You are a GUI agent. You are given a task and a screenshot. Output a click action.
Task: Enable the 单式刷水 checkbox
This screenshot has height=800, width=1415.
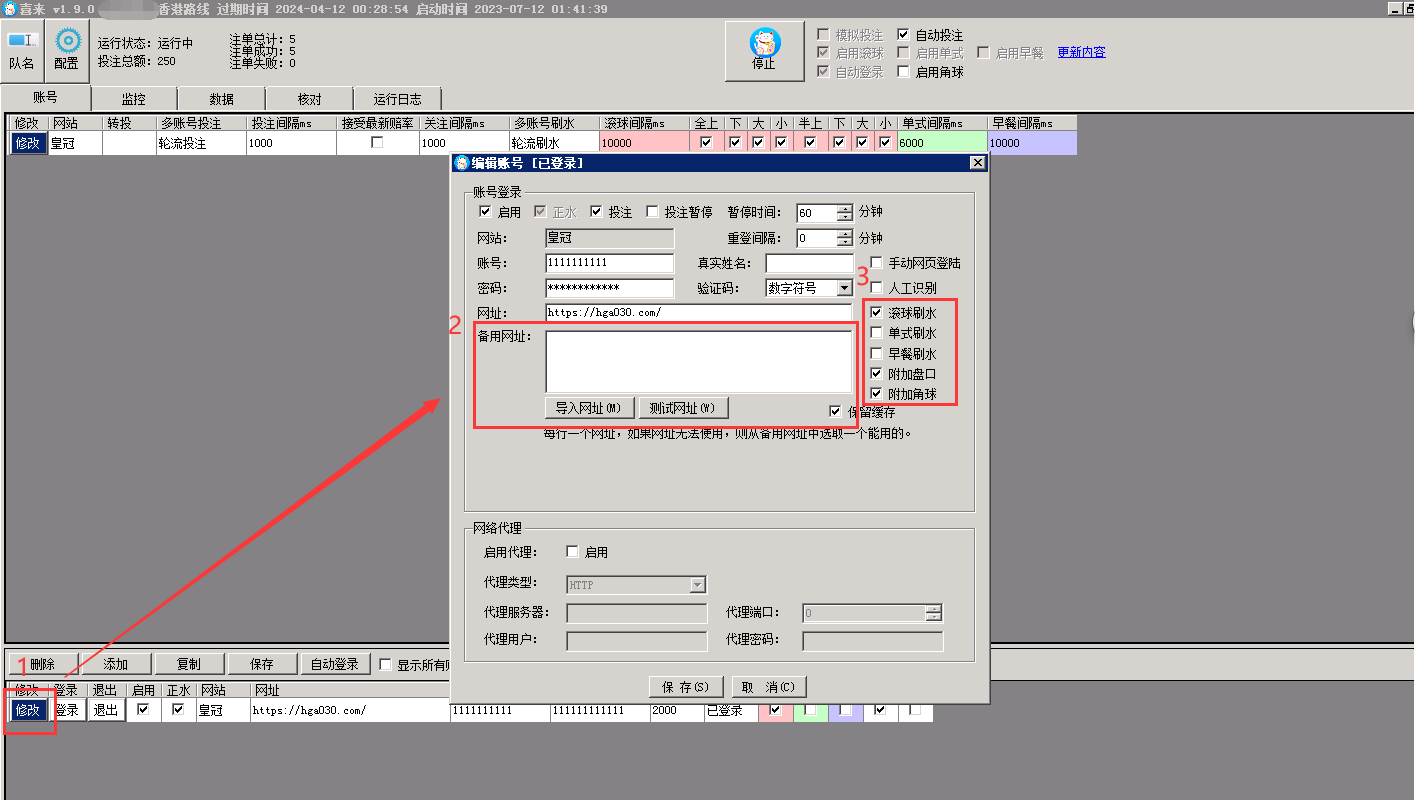(877, 333)
